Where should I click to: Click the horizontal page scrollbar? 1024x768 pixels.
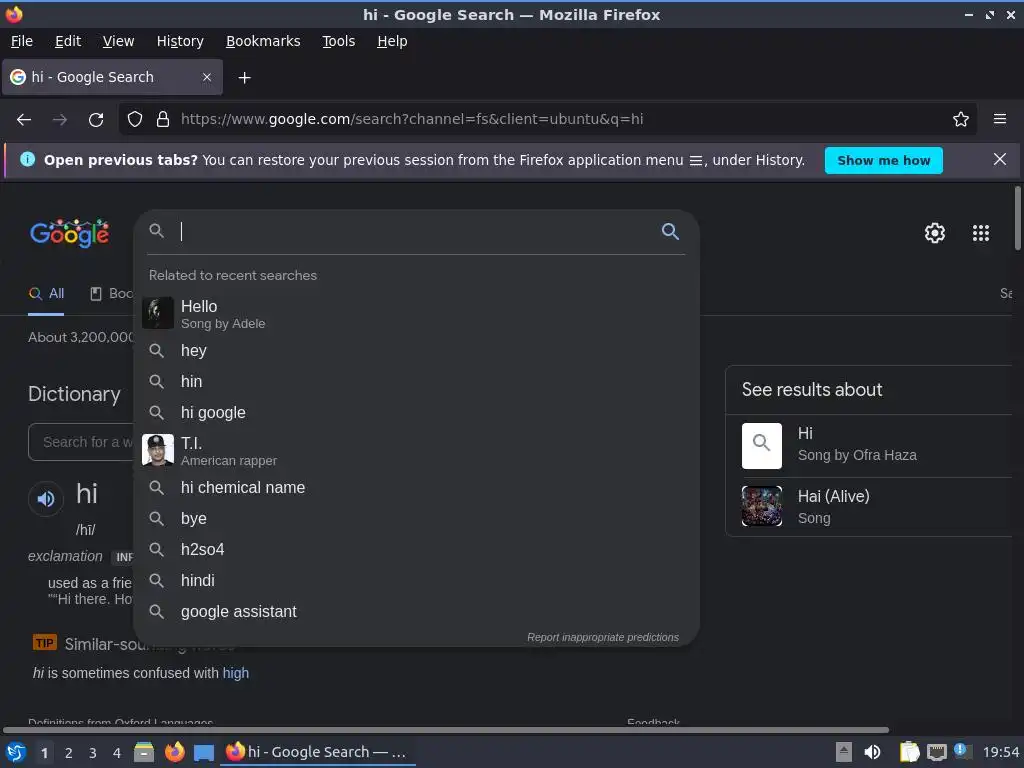pyautogui.click(x=445, y=730)
